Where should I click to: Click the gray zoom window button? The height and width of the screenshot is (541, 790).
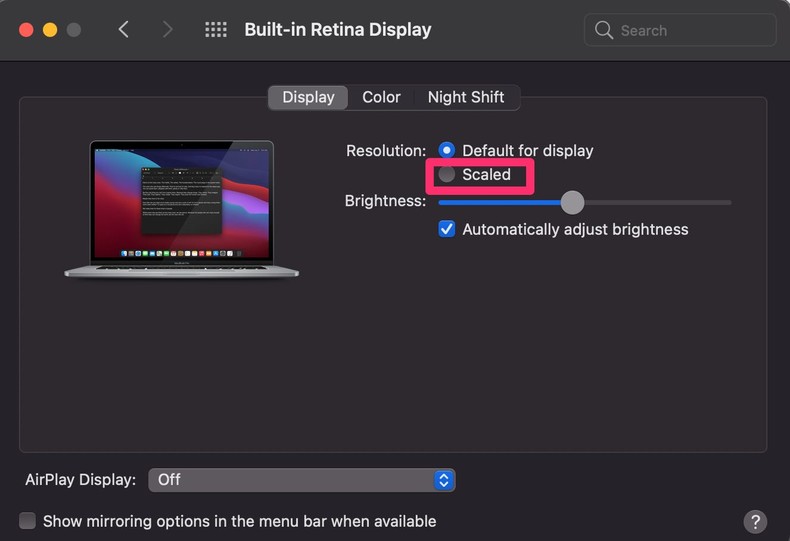pyautogui.click(x=74, y=30)
